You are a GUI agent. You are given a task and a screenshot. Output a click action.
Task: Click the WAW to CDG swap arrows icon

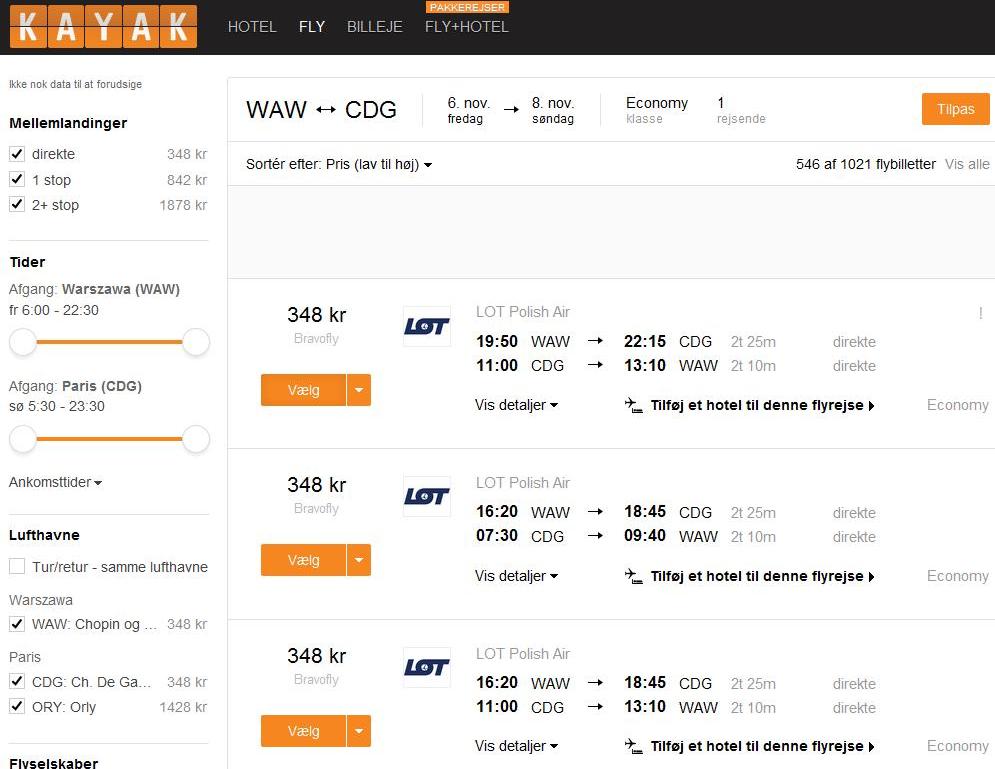click(326, 110)
